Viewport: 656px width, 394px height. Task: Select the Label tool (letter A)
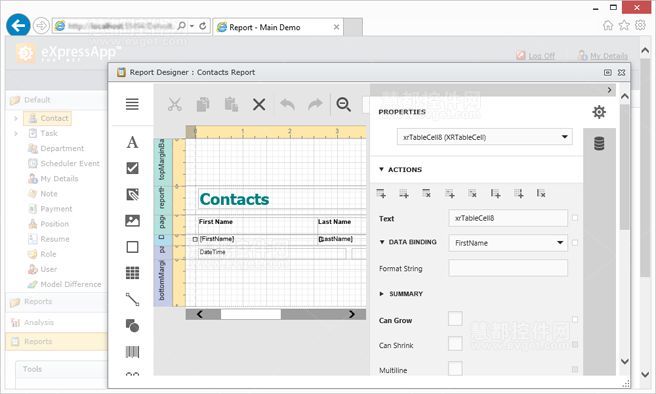(x=132, y=142)
